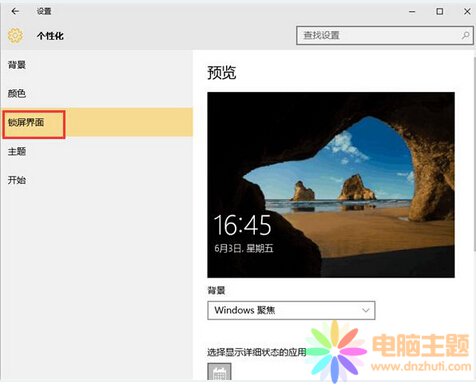Viewport: 476px width, 389px height.
Task: Focus the 查找设置 search field
Action: click(384, 35)
